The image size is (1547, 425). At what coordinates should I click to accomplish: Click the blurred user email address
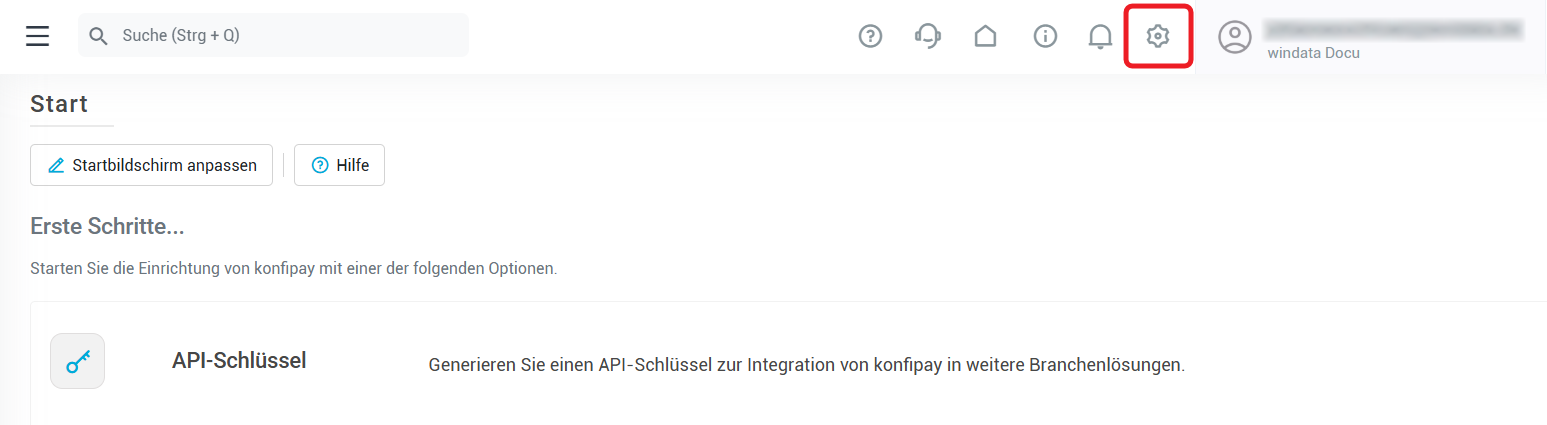click(1393, 29)
